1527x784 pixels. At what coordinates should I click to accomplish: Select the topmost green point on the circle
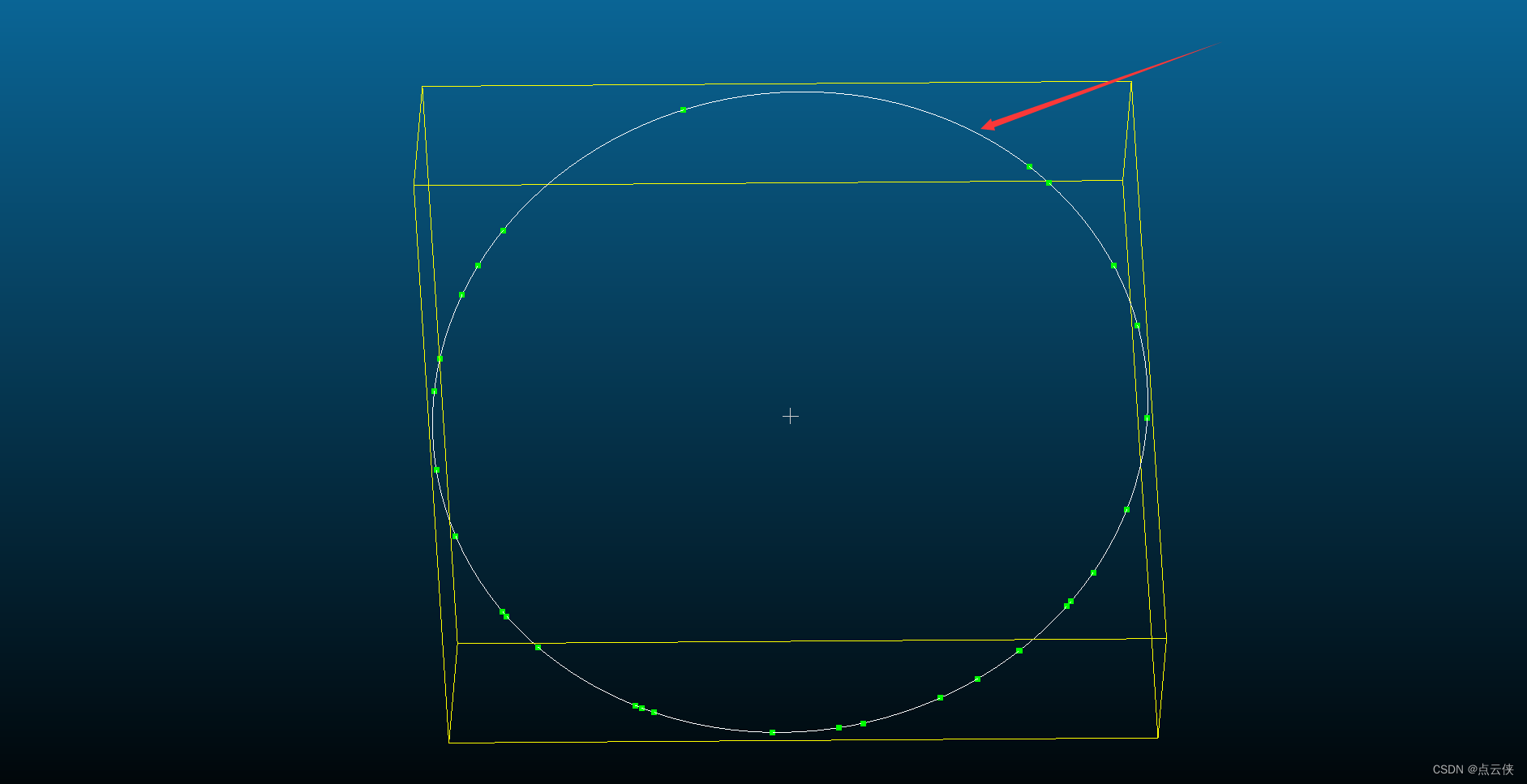click(683, 109)
